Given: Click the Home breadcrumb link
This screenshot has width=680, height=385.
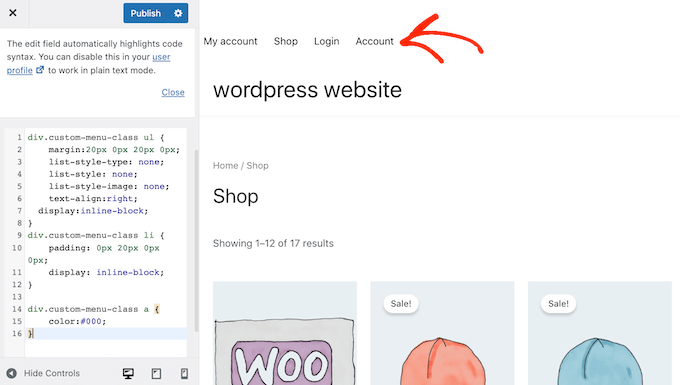Looking at the screenshot, I should (226, 166).
